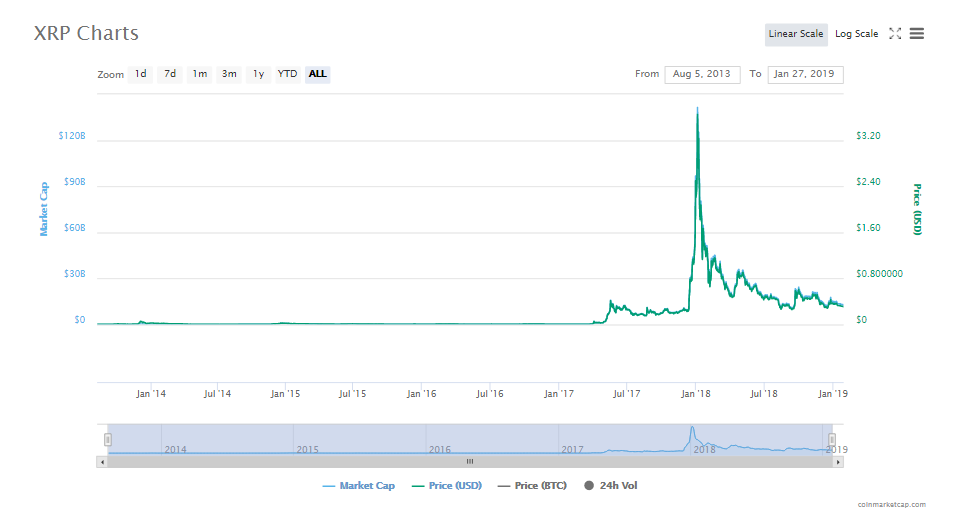This screenshot has width=965, height=530.
Task: Click 2014 in the navigator timeline
Action: point(175,449)
